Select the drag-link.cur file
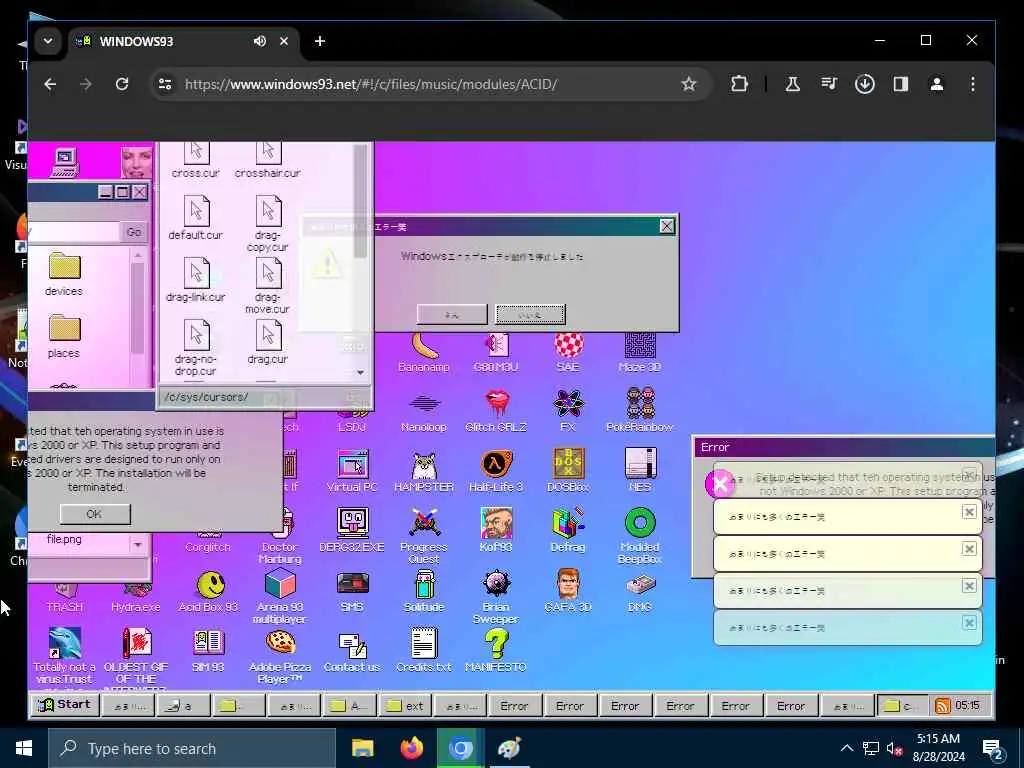The image size is (1024, 768). click(x=196, y=280)
